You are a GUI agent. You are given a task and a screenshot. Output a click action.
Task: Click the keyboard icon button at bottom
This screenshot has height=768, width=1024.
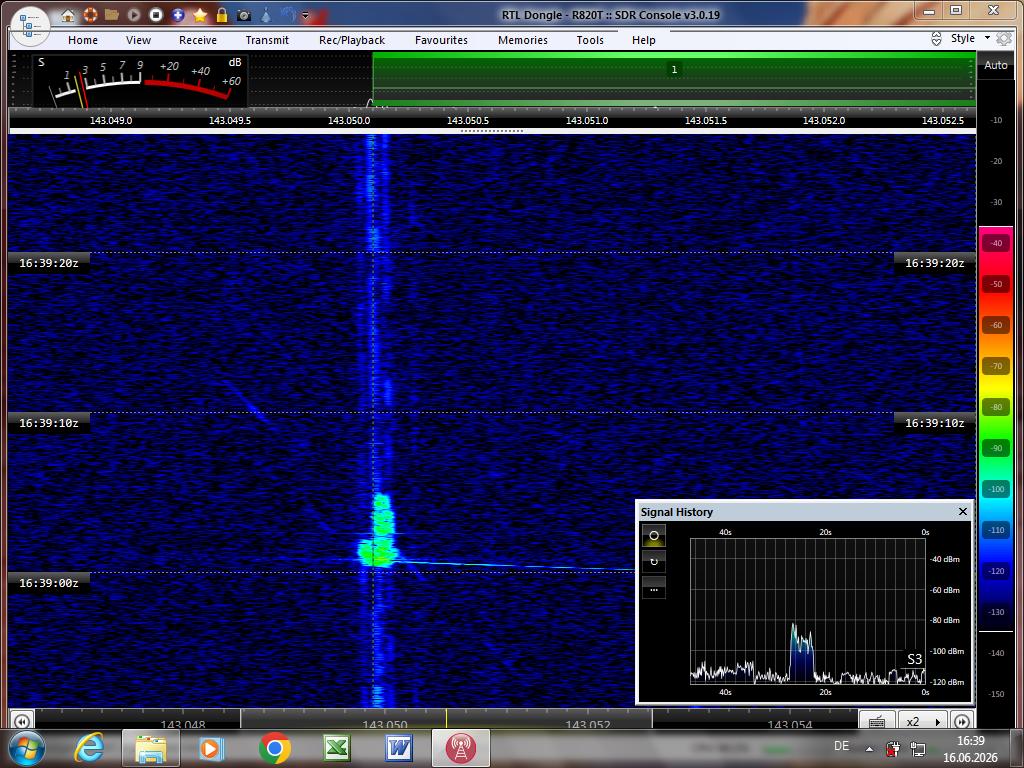click(877, 721)
